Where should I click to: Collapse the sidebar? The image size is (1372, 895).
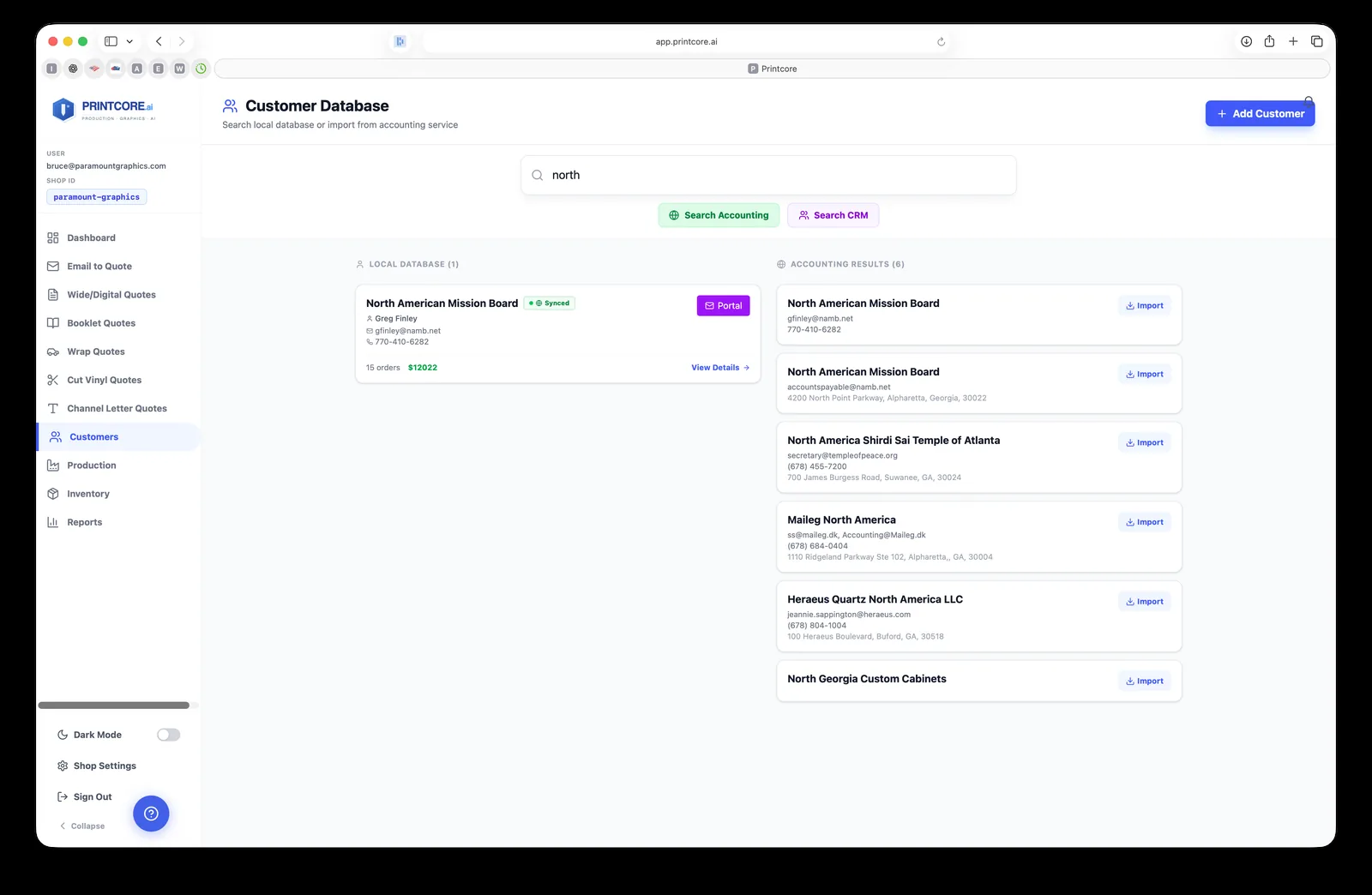click(82, 826)
